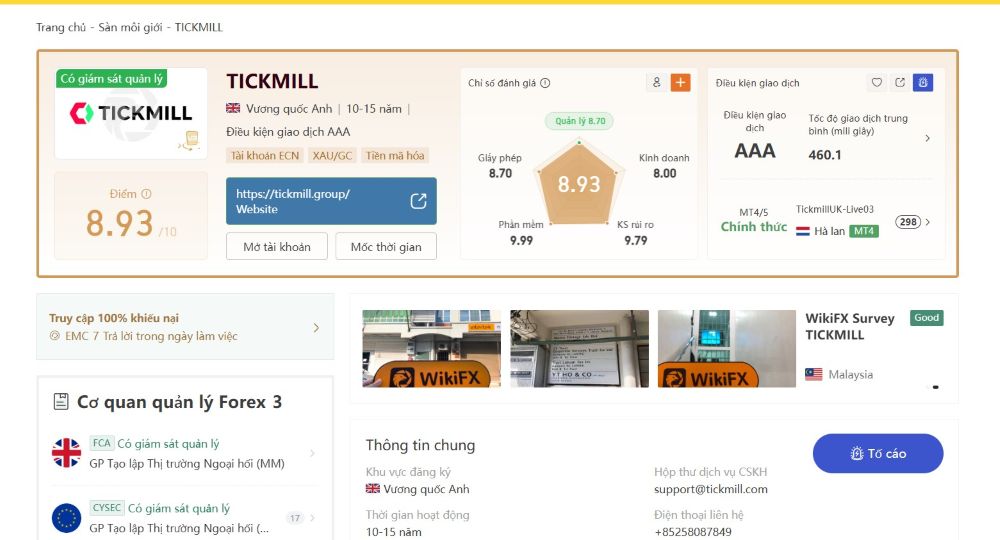Click the Good survey badge
The height and width of the screenshot is (540, 1000).
[x=927, y=317]
